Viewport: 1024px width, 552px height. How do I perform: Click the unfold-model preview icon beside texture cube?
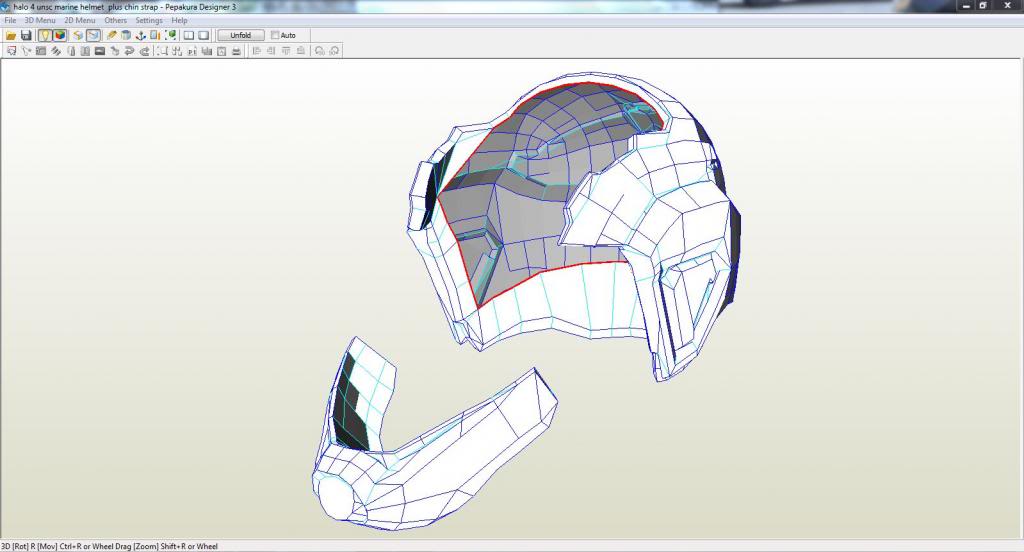point(78,35)
